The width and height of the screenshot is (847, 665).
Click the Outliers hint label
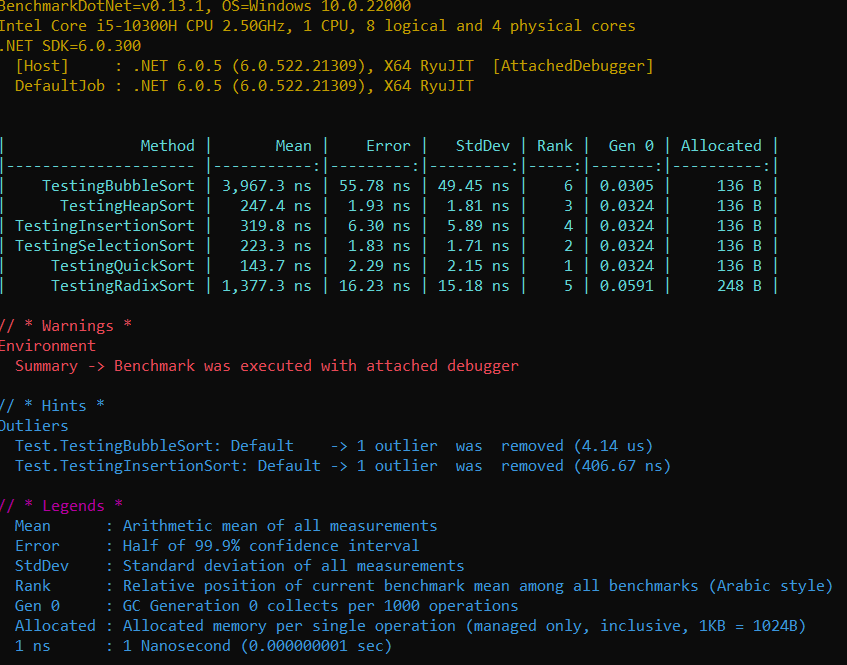click(x=34, y=426)
